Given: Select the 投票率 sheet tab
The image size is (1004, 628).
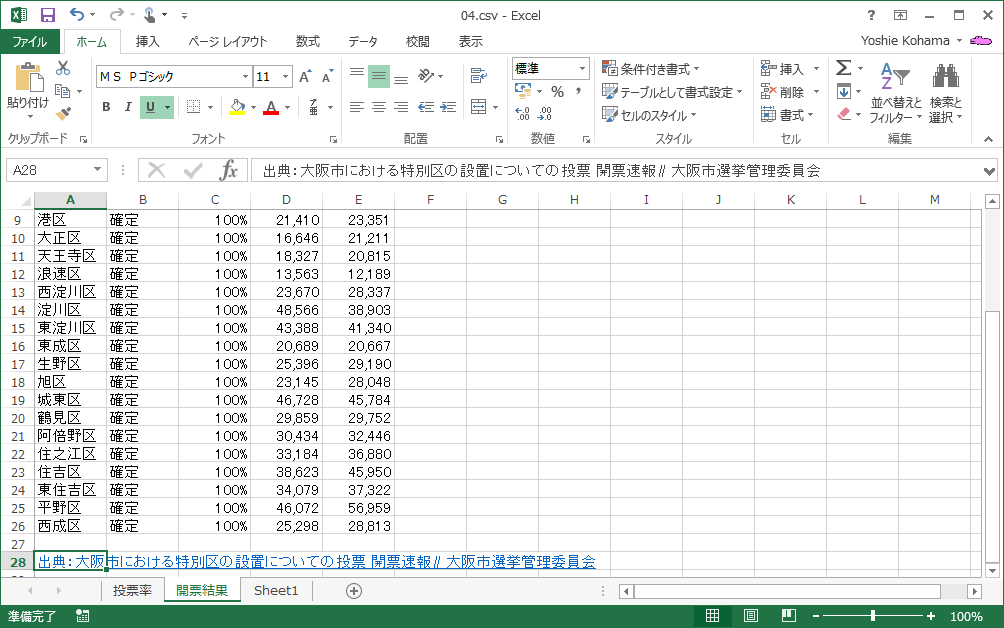Looking at the screenshot, I should [133, 590].
